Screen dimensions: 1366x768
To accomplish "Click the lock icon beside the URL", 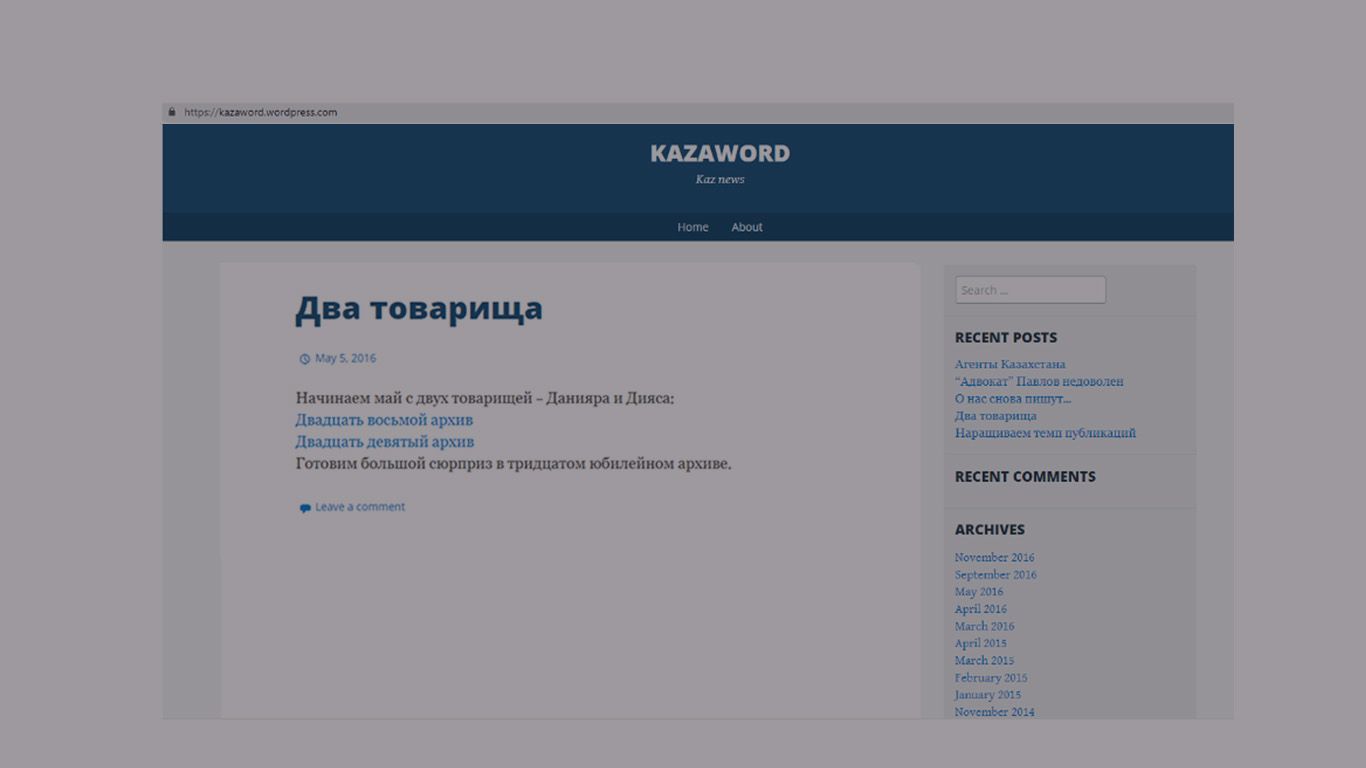I will pyautogui.click(x=172, y=112).
